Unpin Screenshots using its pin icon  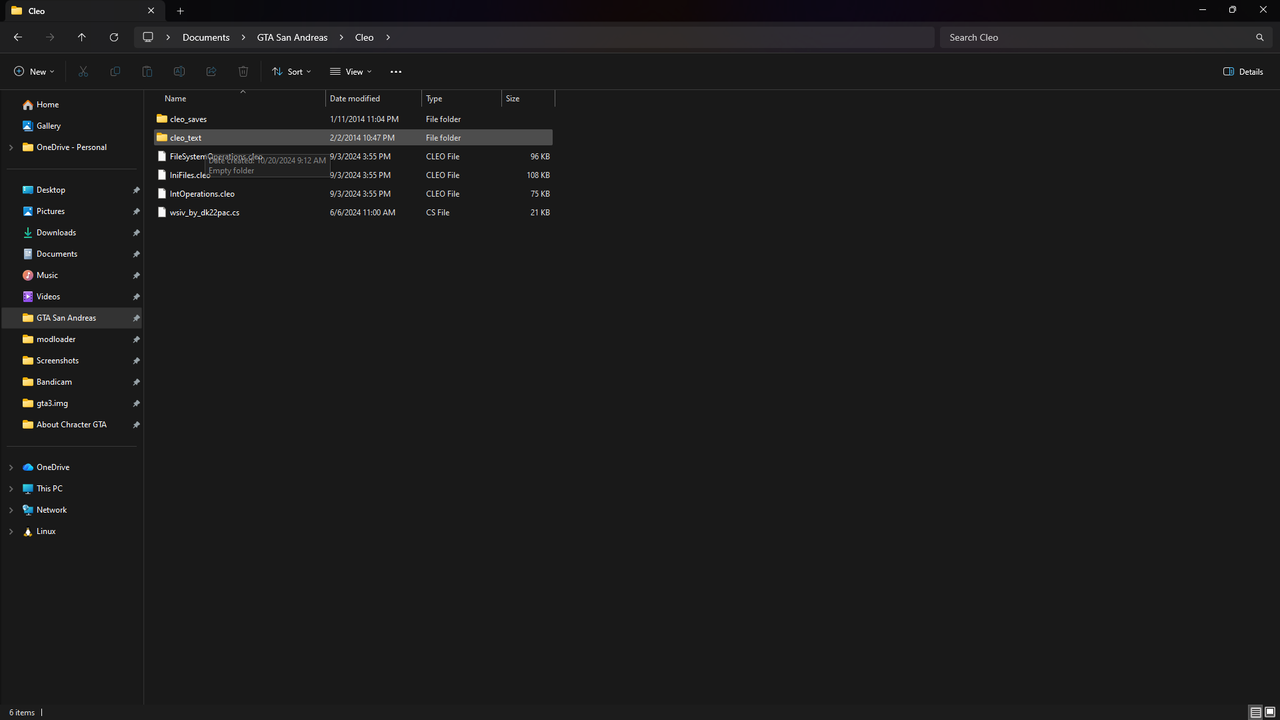[136, 361]
